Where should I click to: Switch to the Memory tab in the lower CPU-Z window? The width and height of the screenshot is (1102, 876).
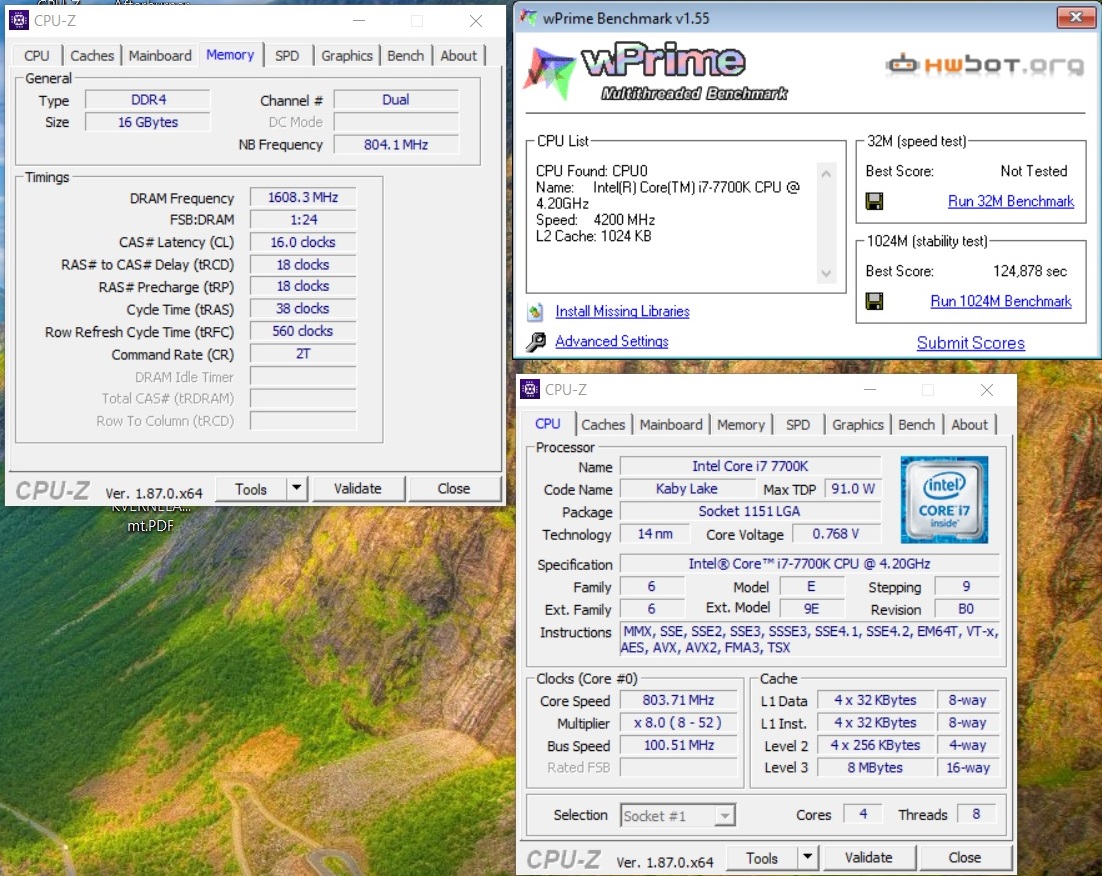click(x=741, y=425)
